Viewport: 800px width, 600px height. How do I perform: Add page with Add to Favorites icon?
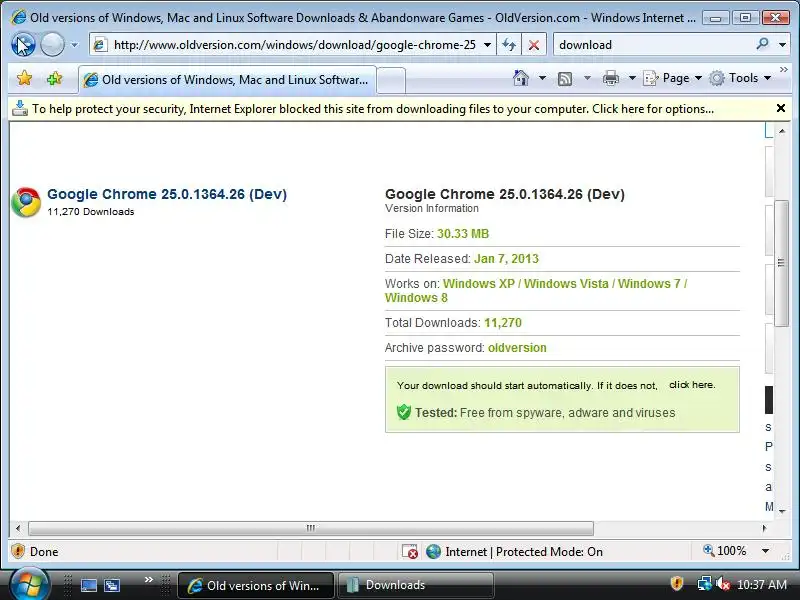click(x=54, y=78)
